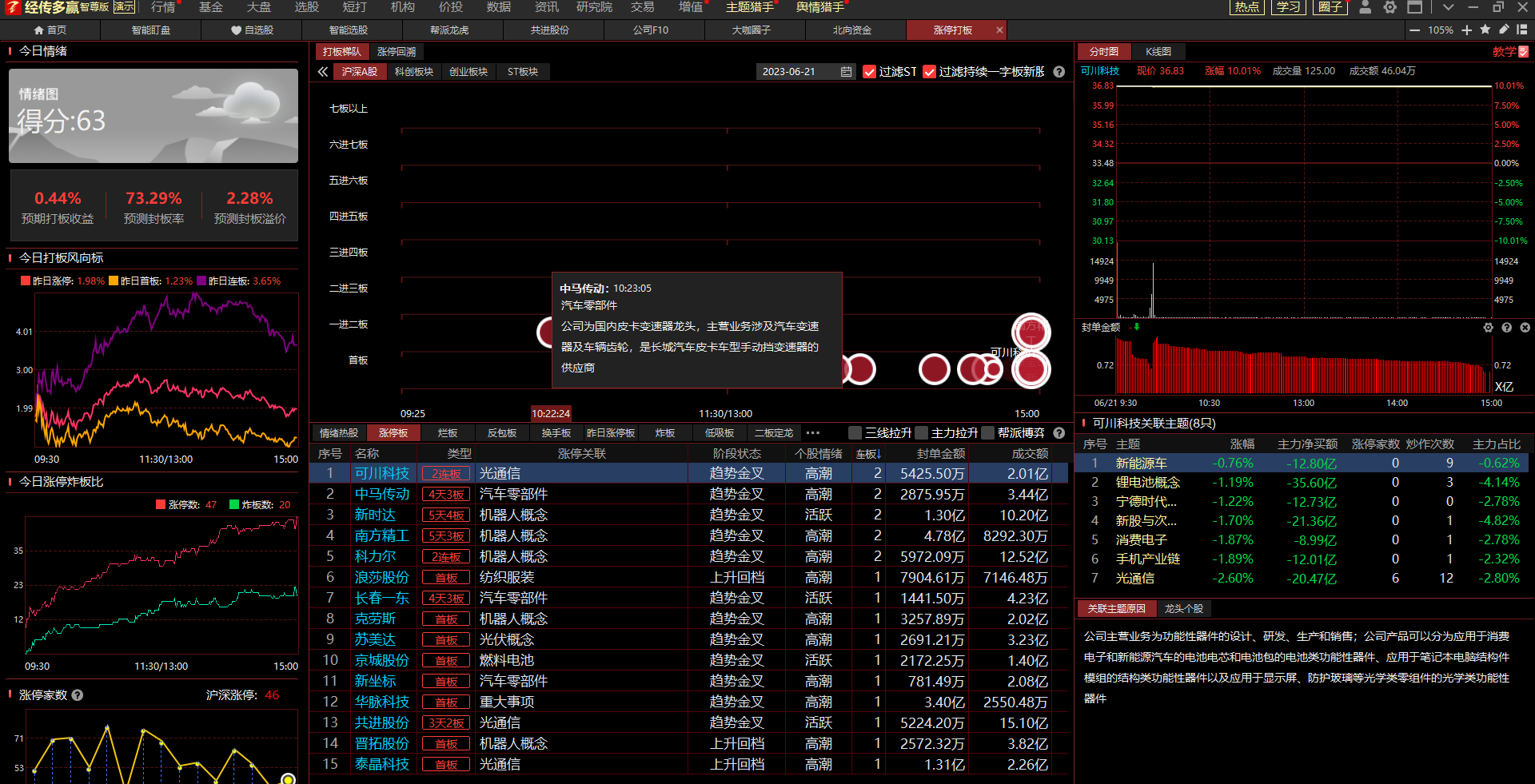
Task: Toggle the 过滤ST checkbox
Action: pos(869,71)
